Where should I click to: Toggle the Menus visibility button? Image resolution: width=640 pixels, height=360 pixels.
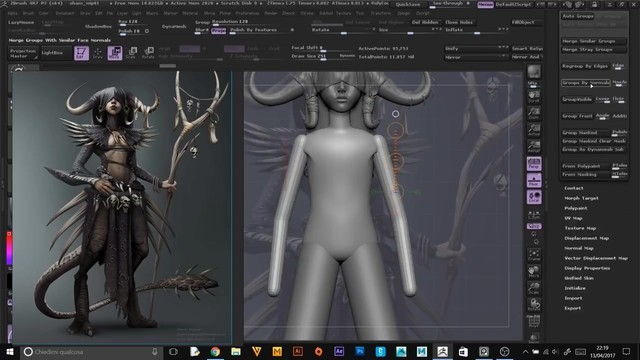(485, 4)
